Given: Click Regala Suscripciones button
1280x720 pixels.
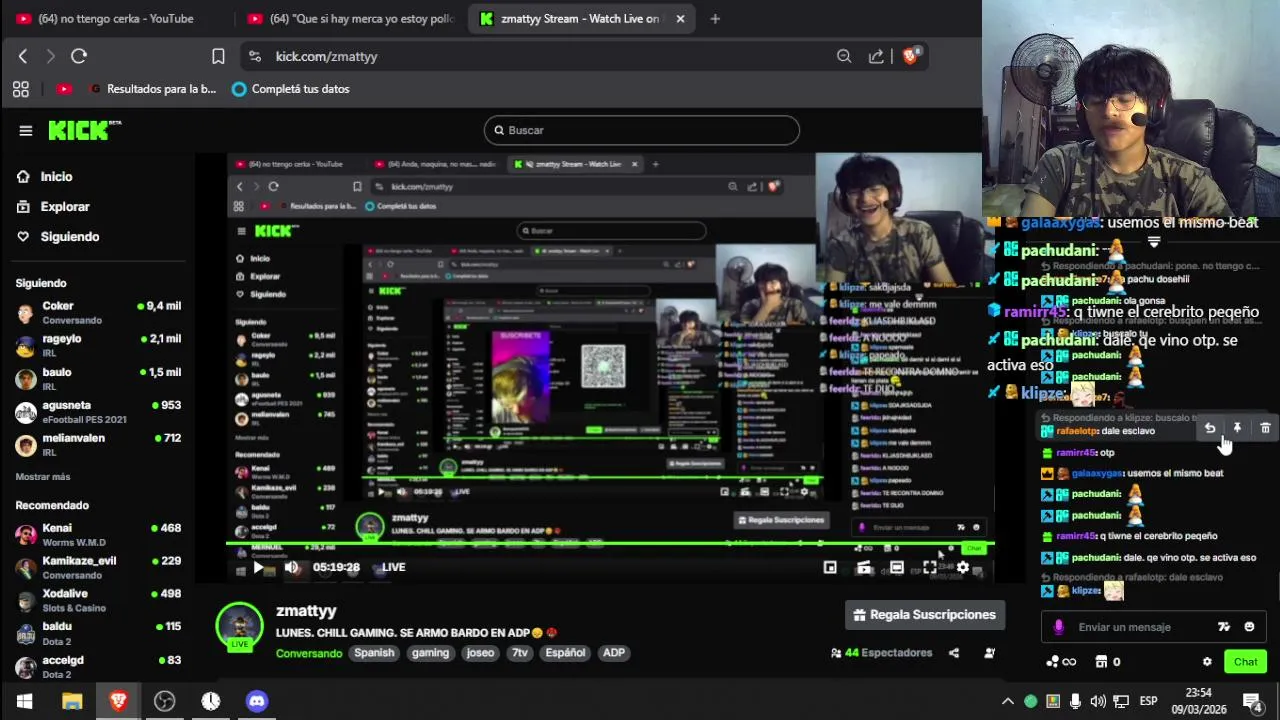Looking at the screenshot, I should [x=925, y=615].
